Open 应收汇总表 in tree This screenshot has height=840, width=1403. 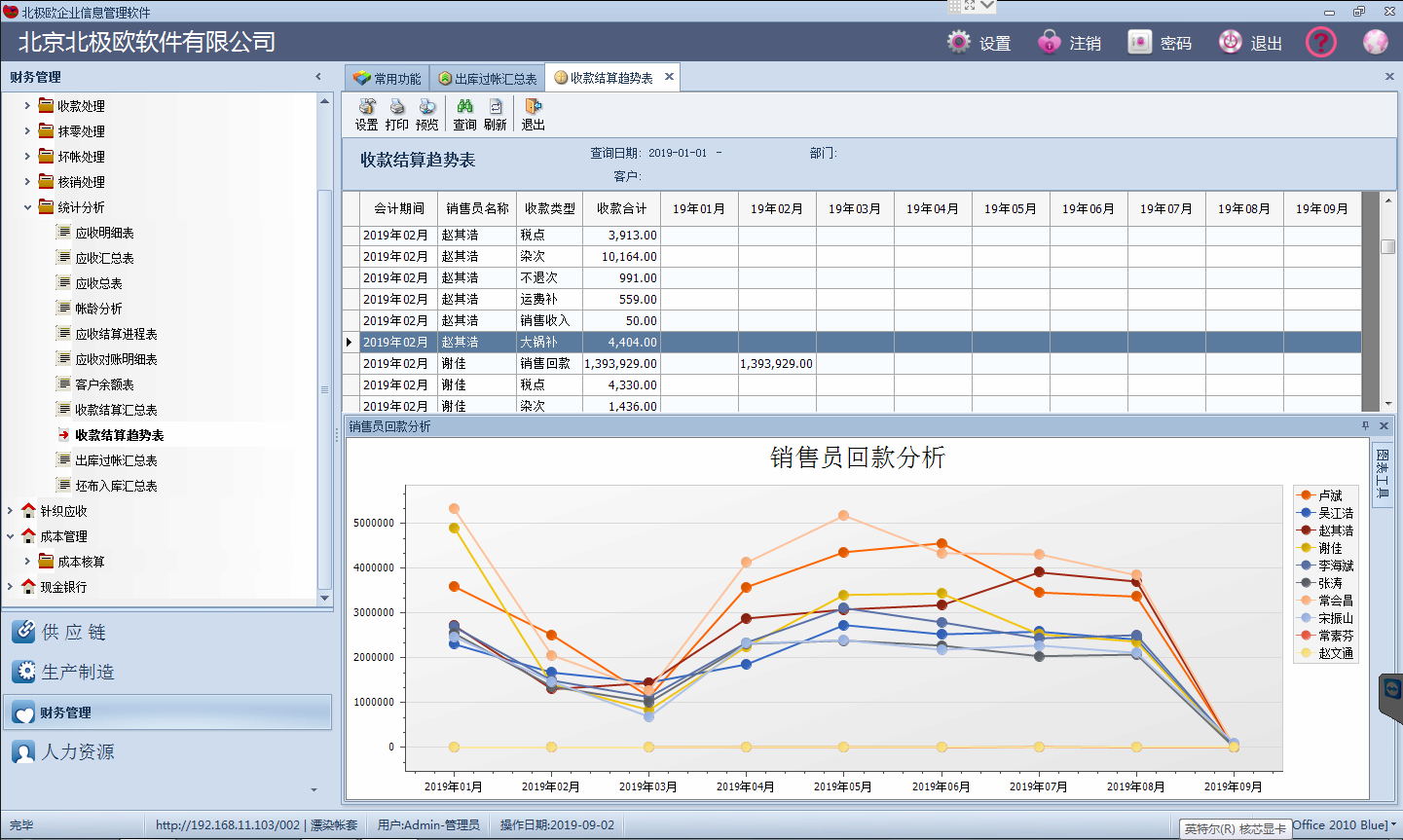tap(104, 258)
